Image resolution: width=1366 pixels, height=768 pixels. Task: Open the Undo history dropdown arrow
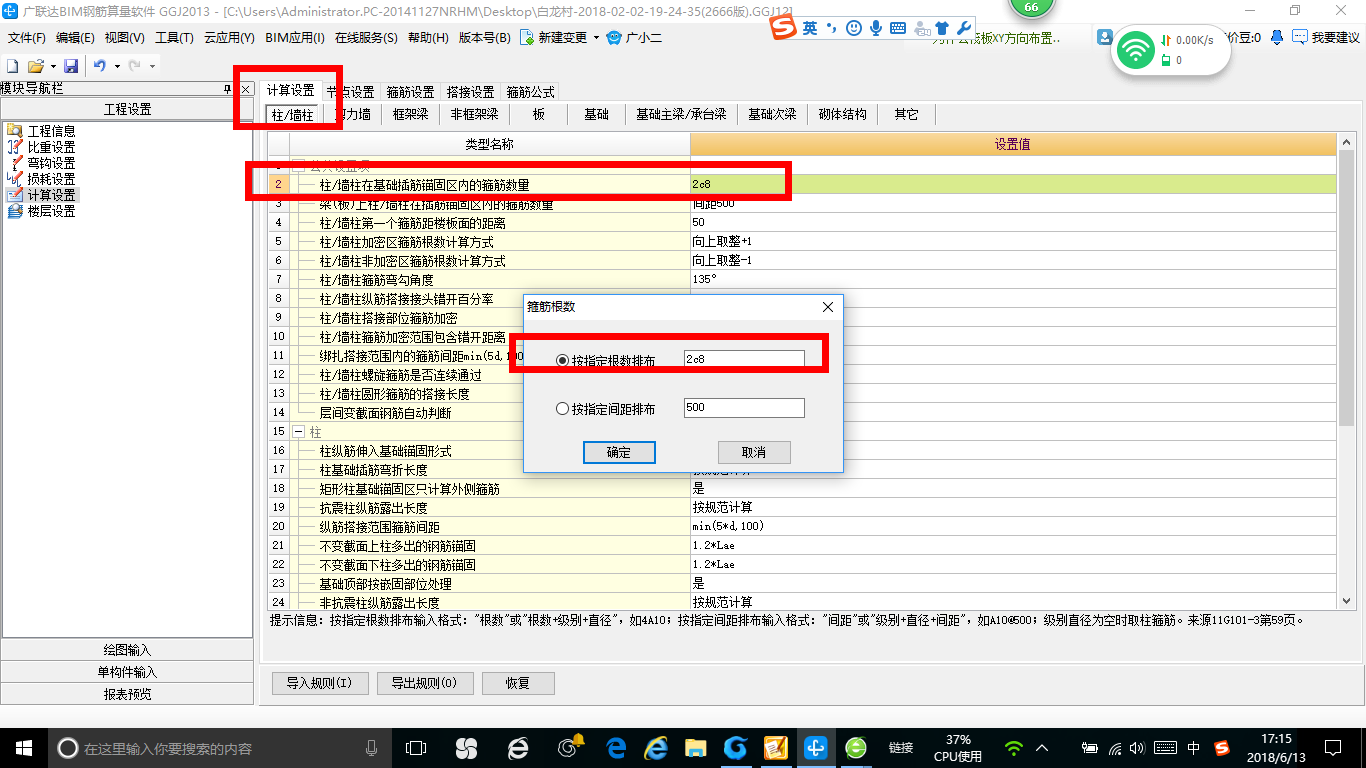tap(116, 66)
